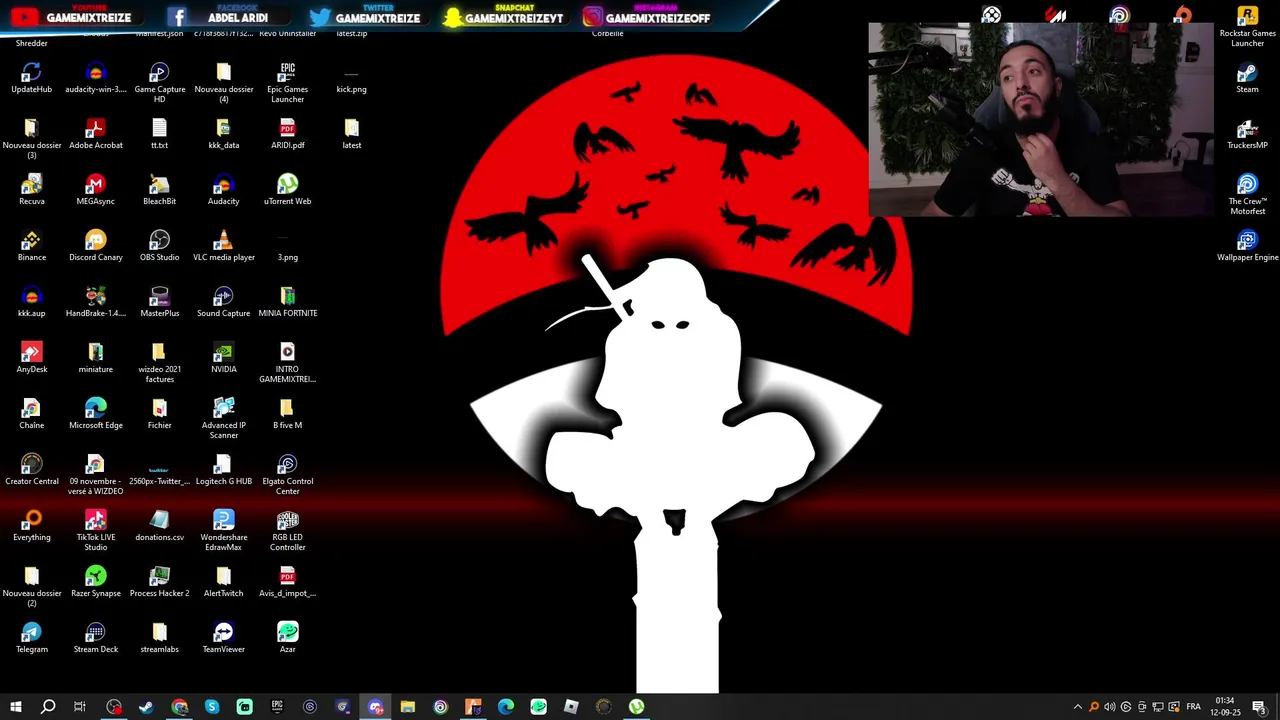Launch OBS Studio from the desktop
Screen dimensions: 1280x720
(159, 246)
